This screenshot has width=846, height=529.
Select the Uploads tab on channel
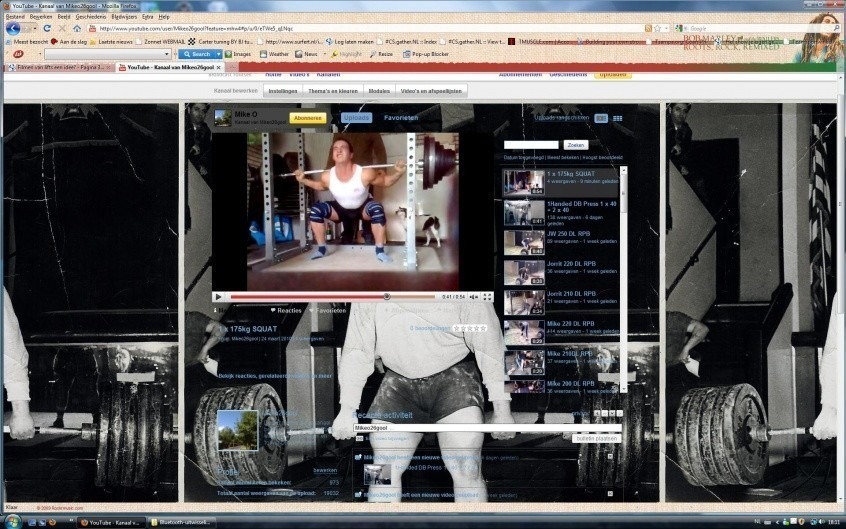(x=357, y=118)
